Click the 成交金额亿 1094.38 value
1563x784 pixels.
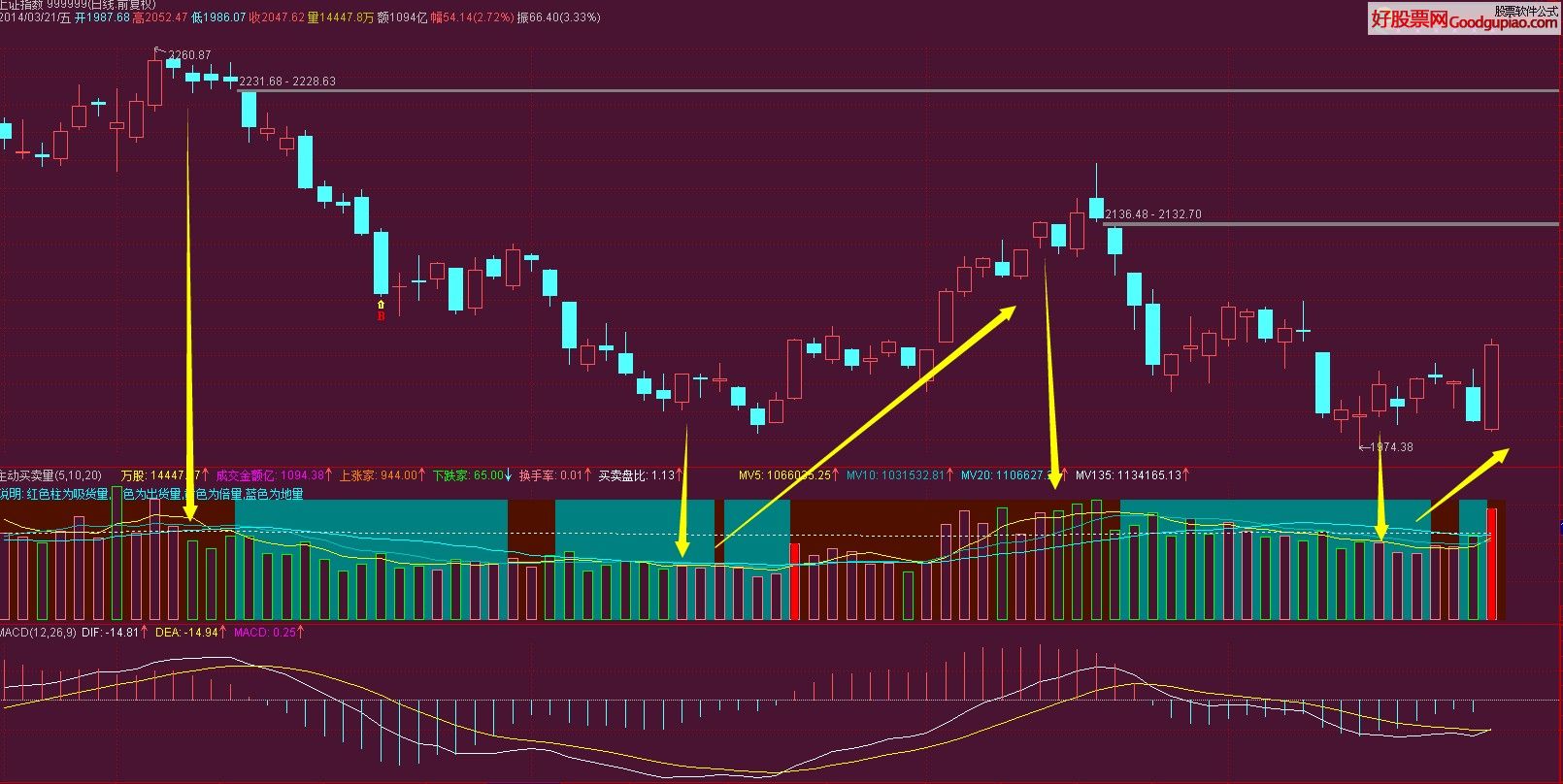click(275, 475)
